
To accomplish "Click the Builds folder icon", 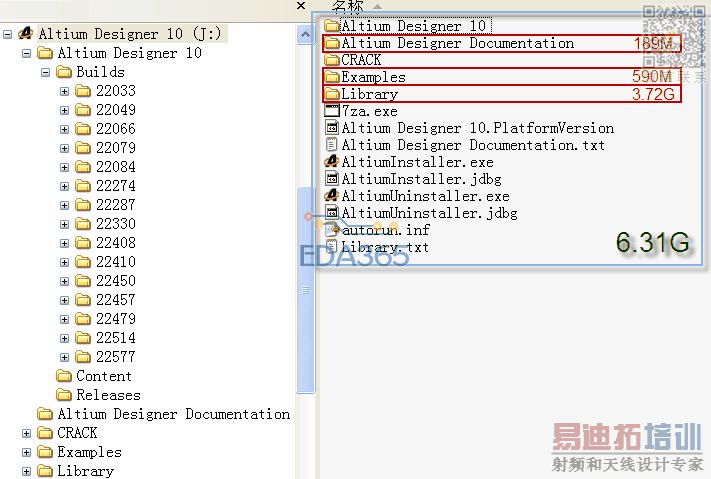I will click(x=64, y=72).
